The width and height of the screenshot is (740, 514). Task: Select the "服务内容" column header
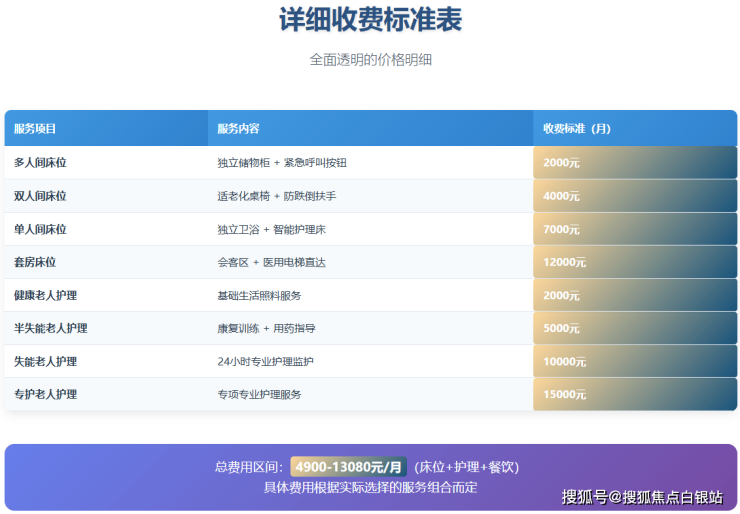coord(238,129)
